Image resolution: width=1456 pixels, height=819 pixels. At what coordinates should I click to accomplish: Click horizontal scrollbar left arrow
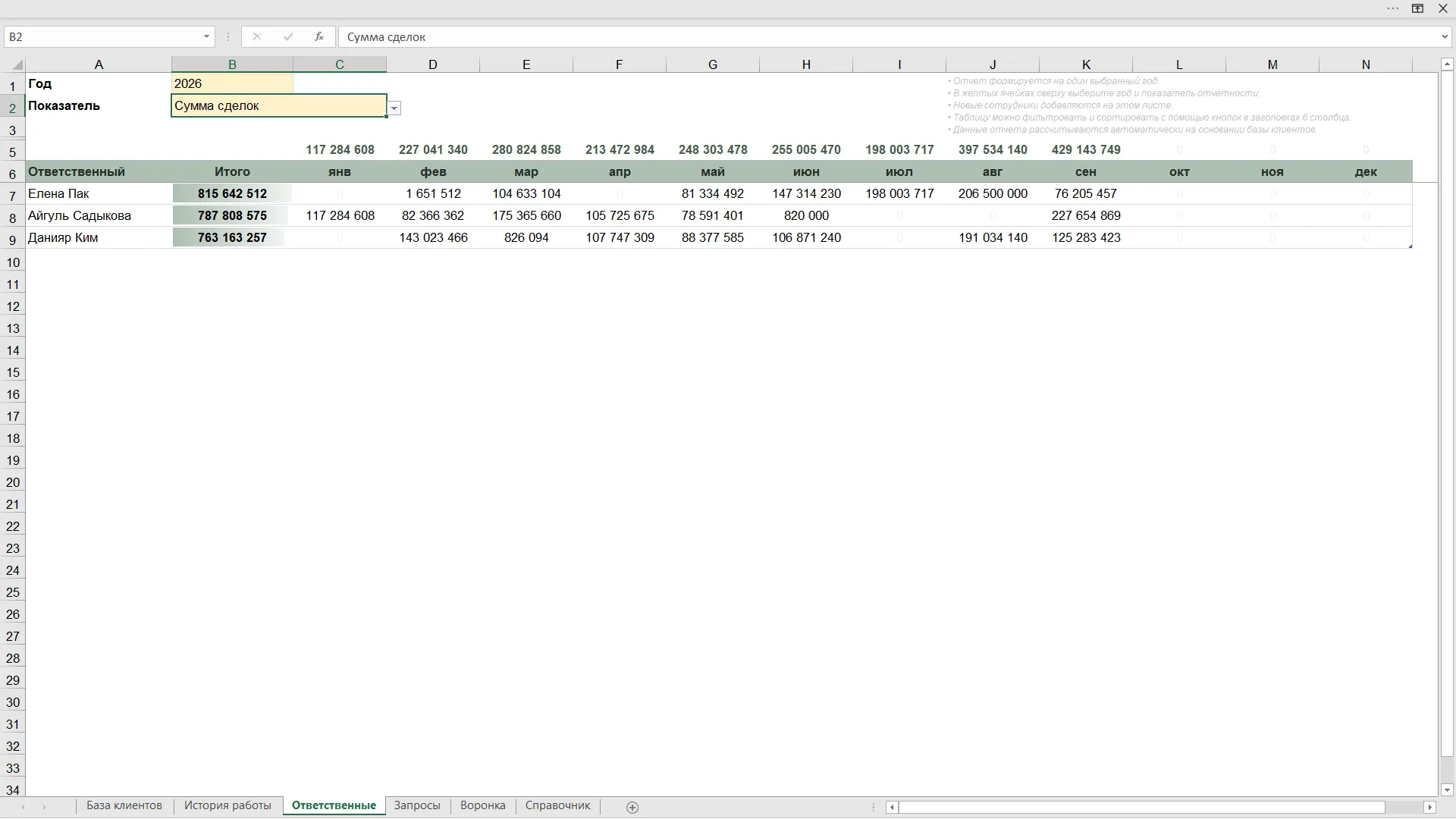(893, 807)
